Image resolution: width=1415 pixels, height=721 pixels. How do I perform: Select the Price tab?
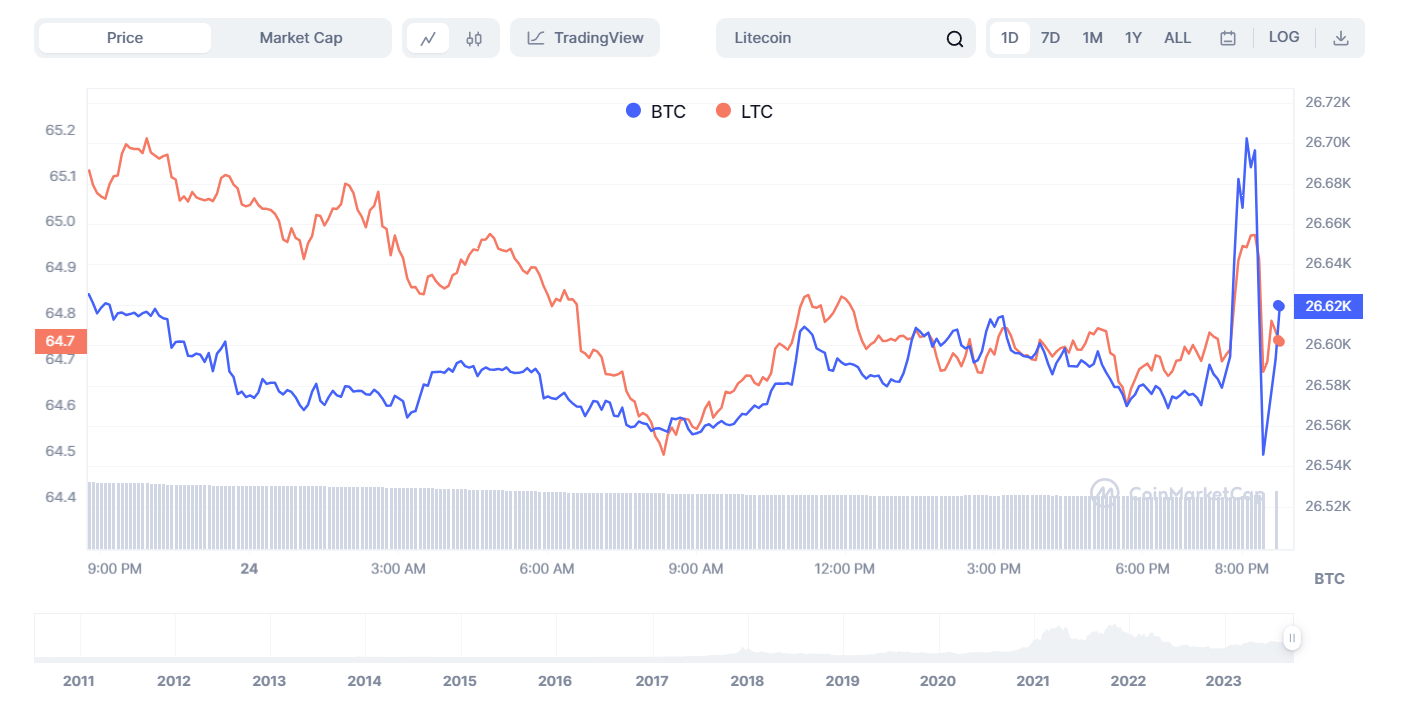(125, 38)
